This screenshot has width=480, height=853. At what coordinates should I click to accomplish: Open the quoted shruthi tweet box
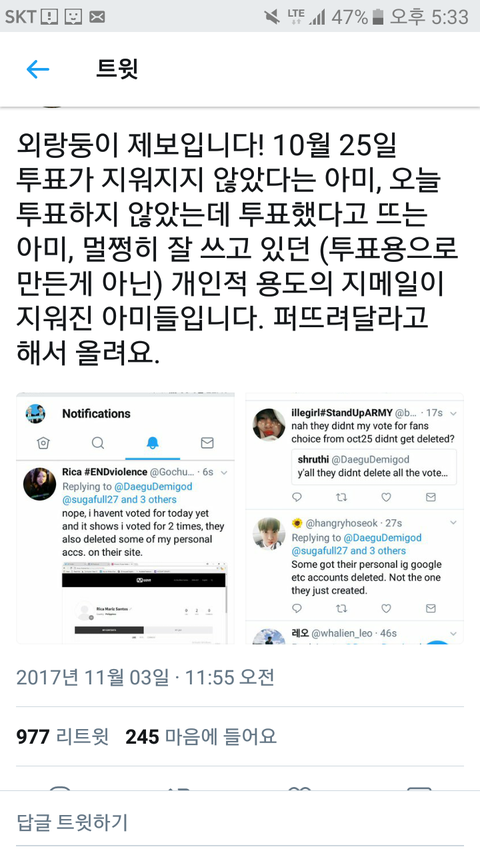(374, 467)
